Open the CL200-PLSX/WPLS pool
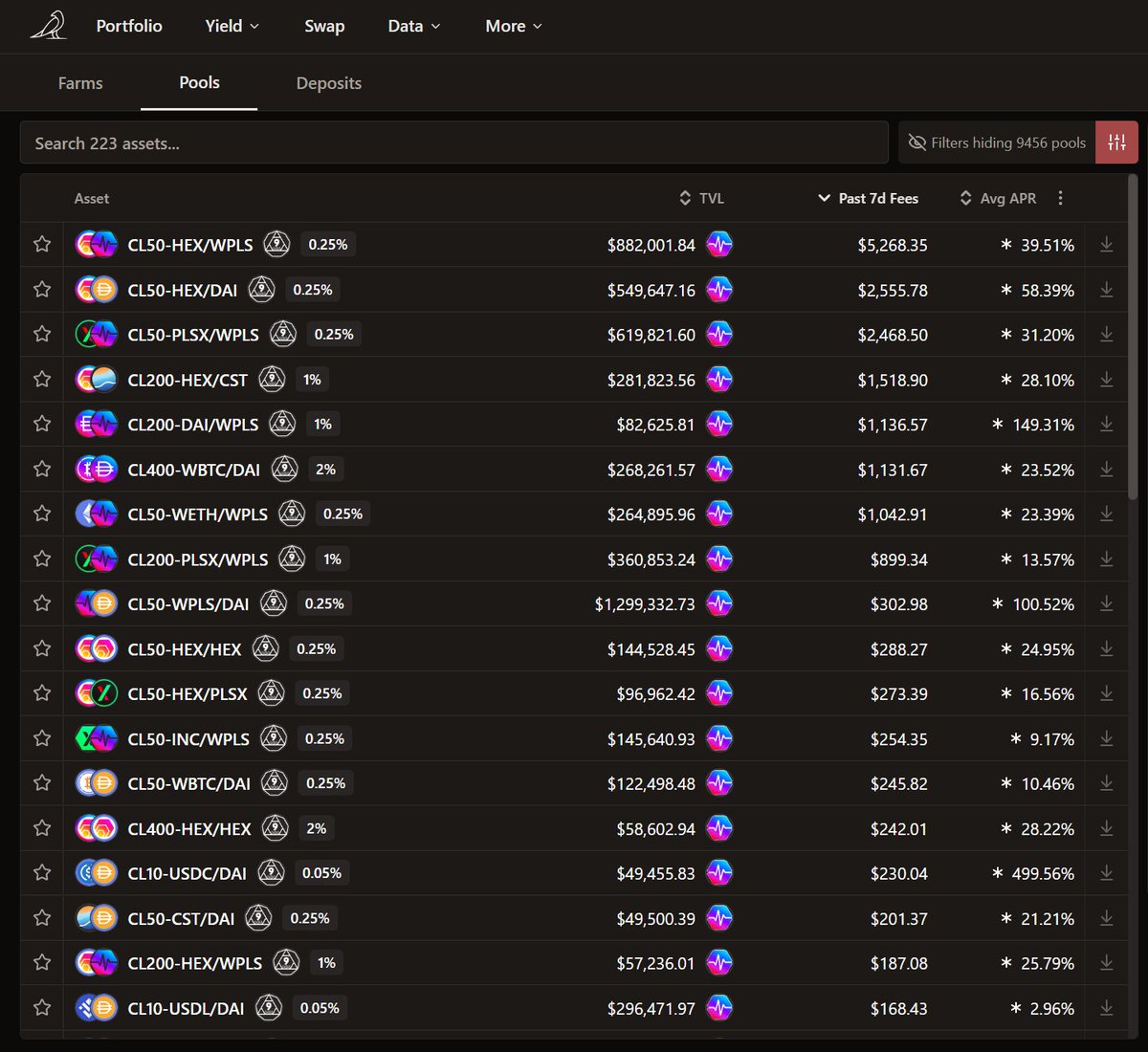Image resolution: width=1148 pixels, height=1052 pixels. click(x=198, y=559)
